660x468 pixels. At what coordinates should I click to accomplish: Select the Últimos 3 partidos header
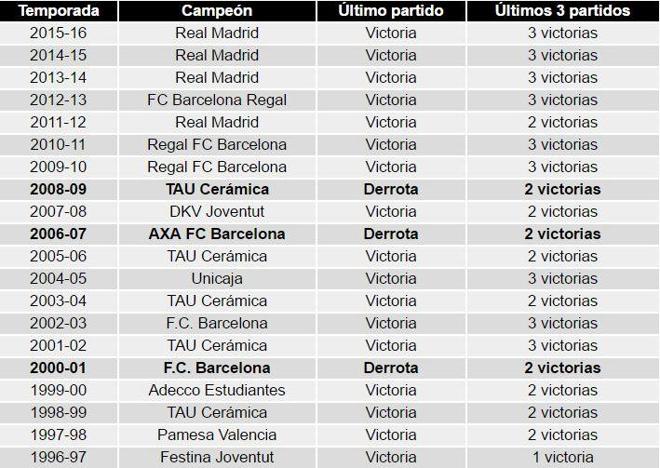[x=562, y=10]
